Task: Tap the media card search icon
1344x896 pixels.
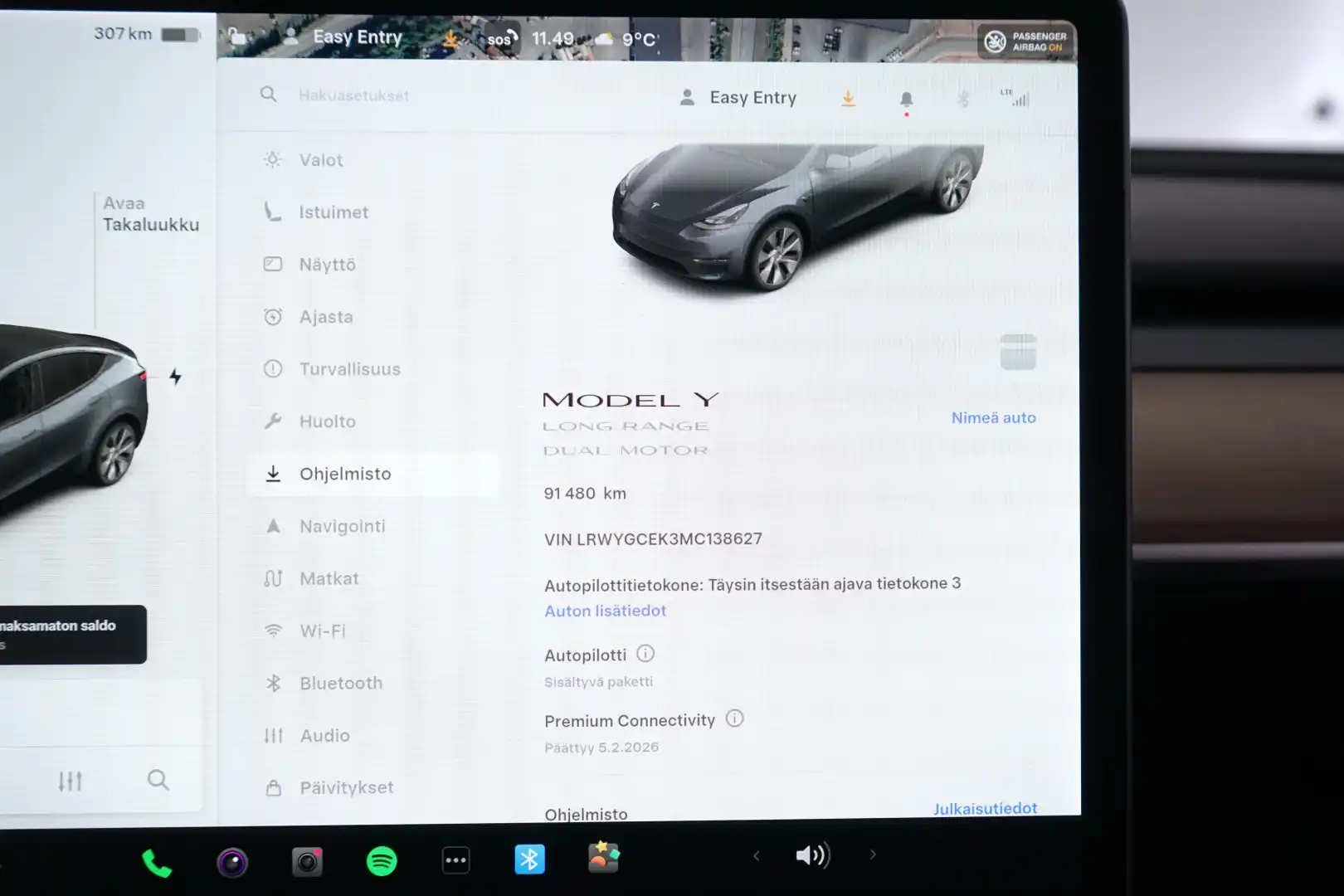Action: coord(158,780)
